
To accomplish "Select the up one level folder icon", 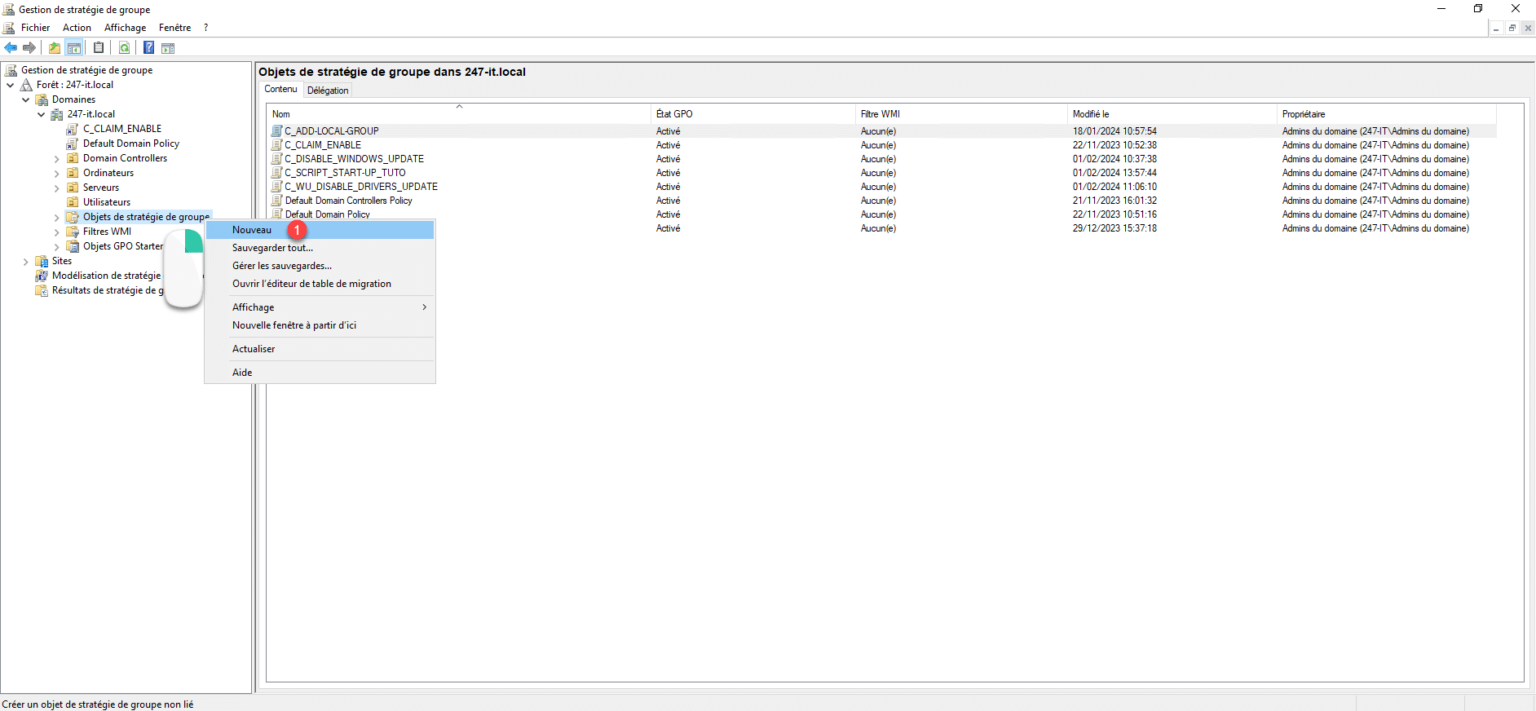I will (x=53, y=46).
